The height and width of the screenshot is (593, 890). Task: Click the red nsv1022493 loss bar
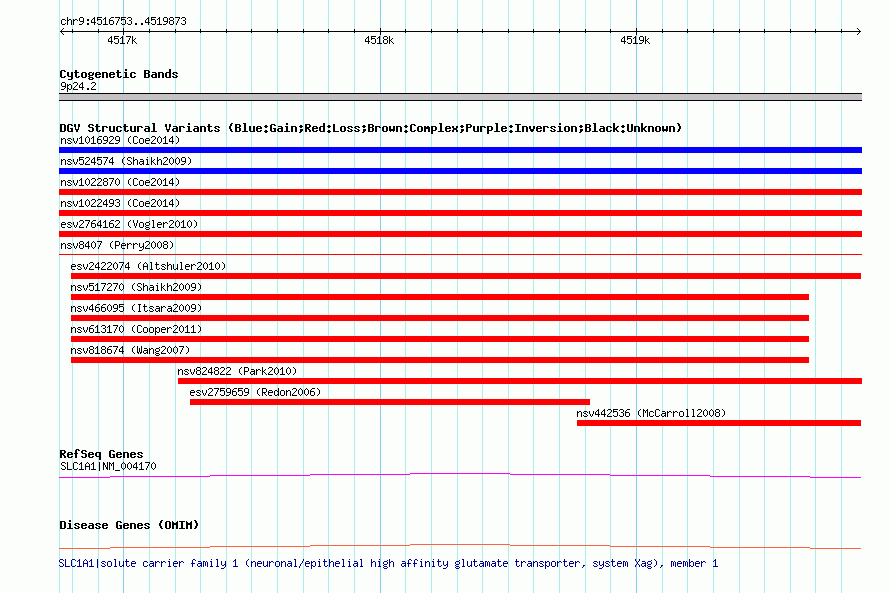click(x=460, y=213)
